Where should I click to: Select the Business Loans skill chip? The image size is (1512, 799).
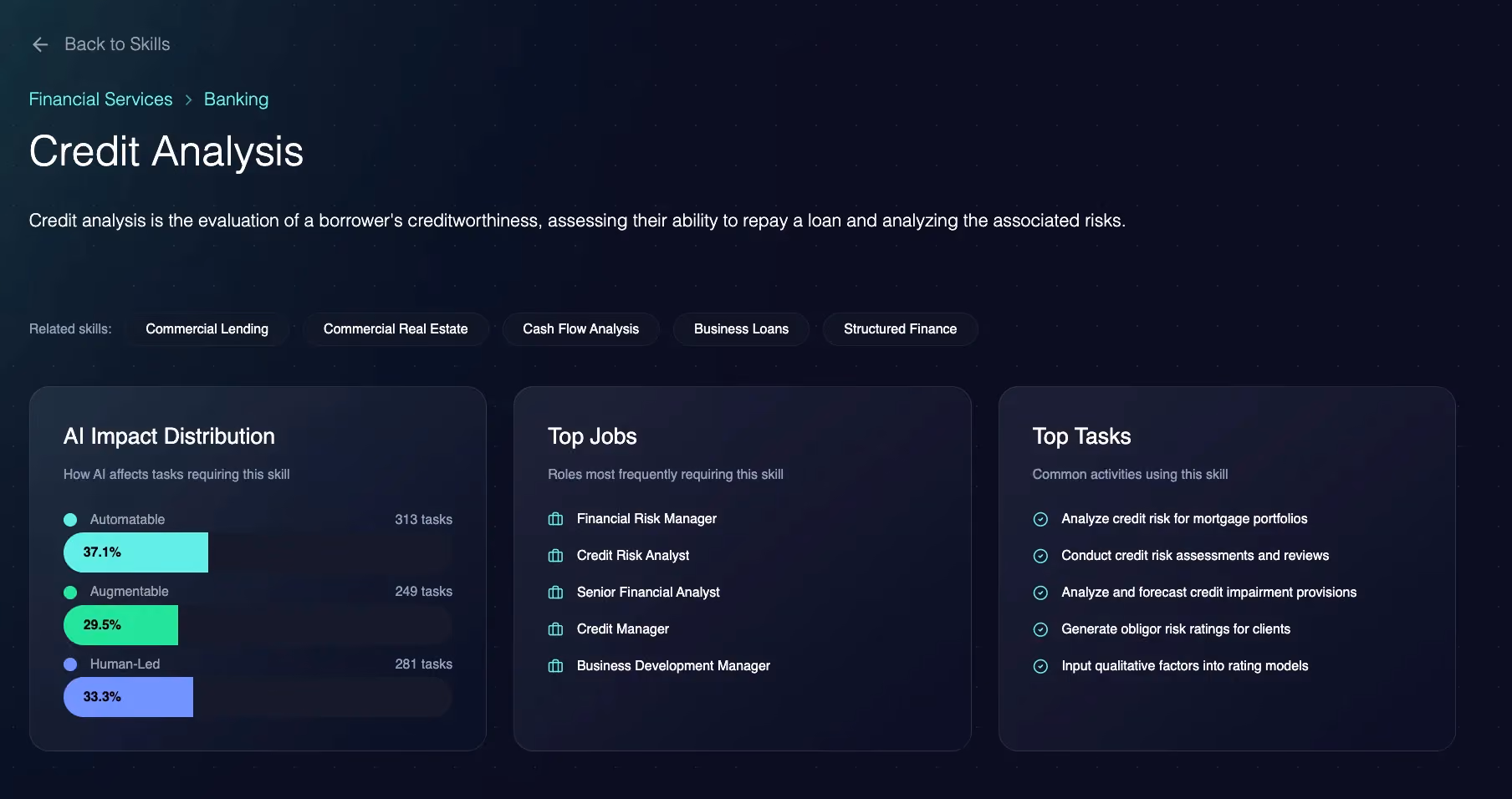(x=741, y=329)
